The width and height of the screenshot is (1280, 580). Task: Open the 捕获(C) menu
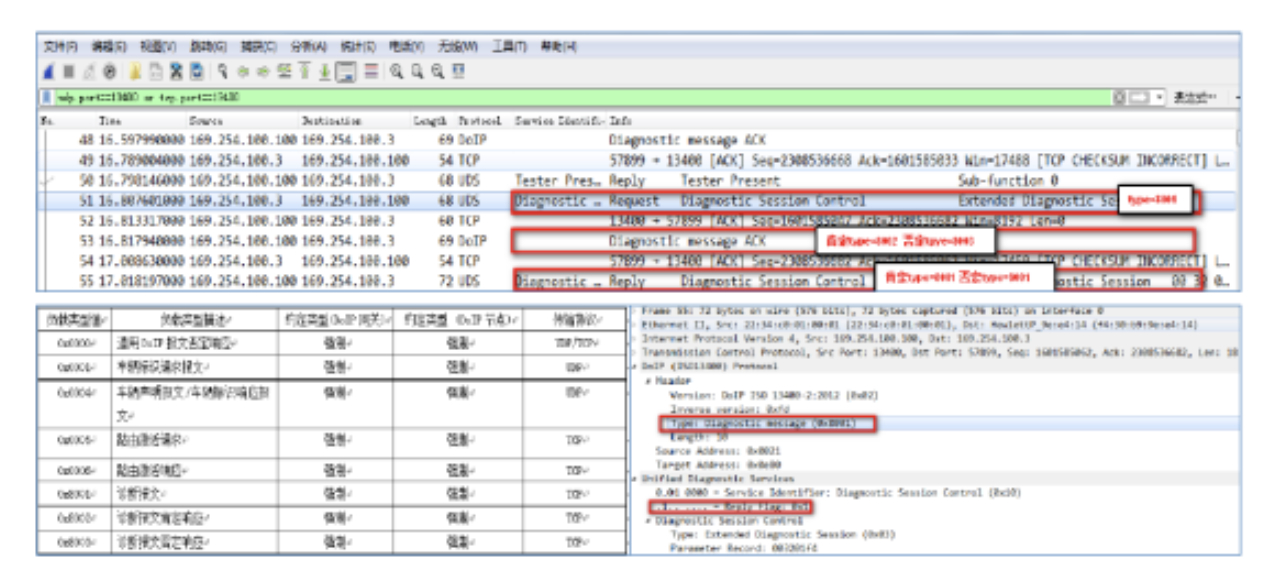[x=258, y=47]
